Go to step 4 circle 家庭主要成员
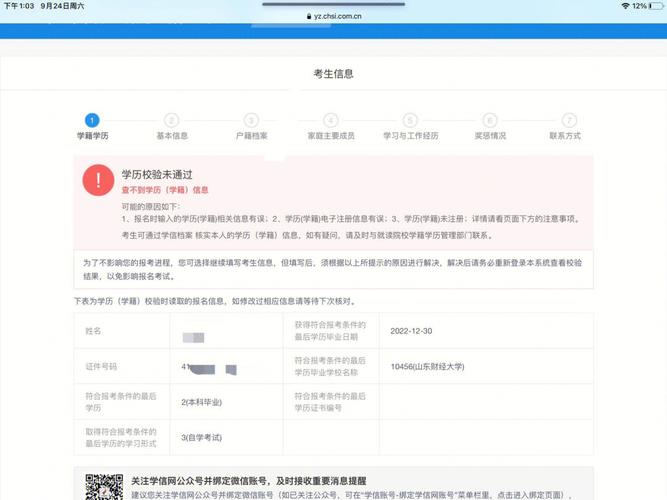This screenshot has width=667, height=500. click(331, 120)
